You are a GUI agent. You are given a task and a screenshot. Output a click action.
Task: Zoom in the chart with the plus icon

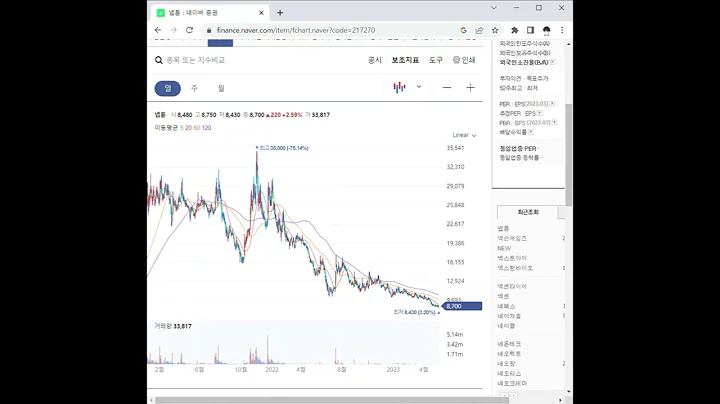[470, 87]
